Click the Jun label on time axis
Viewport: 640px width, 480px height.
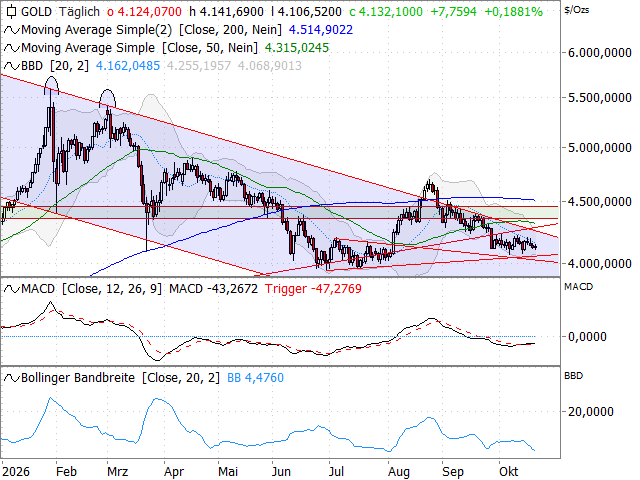pos(281,472)
